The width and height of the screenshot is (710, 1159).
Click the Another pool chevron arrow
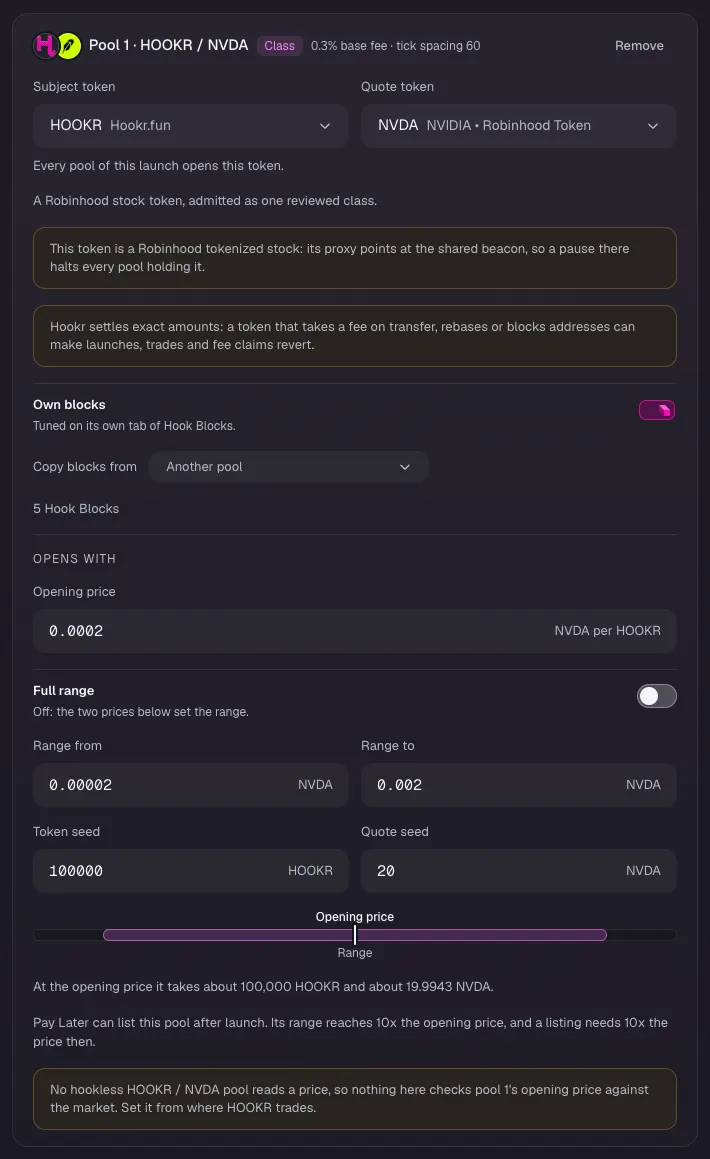click(404, 467)
